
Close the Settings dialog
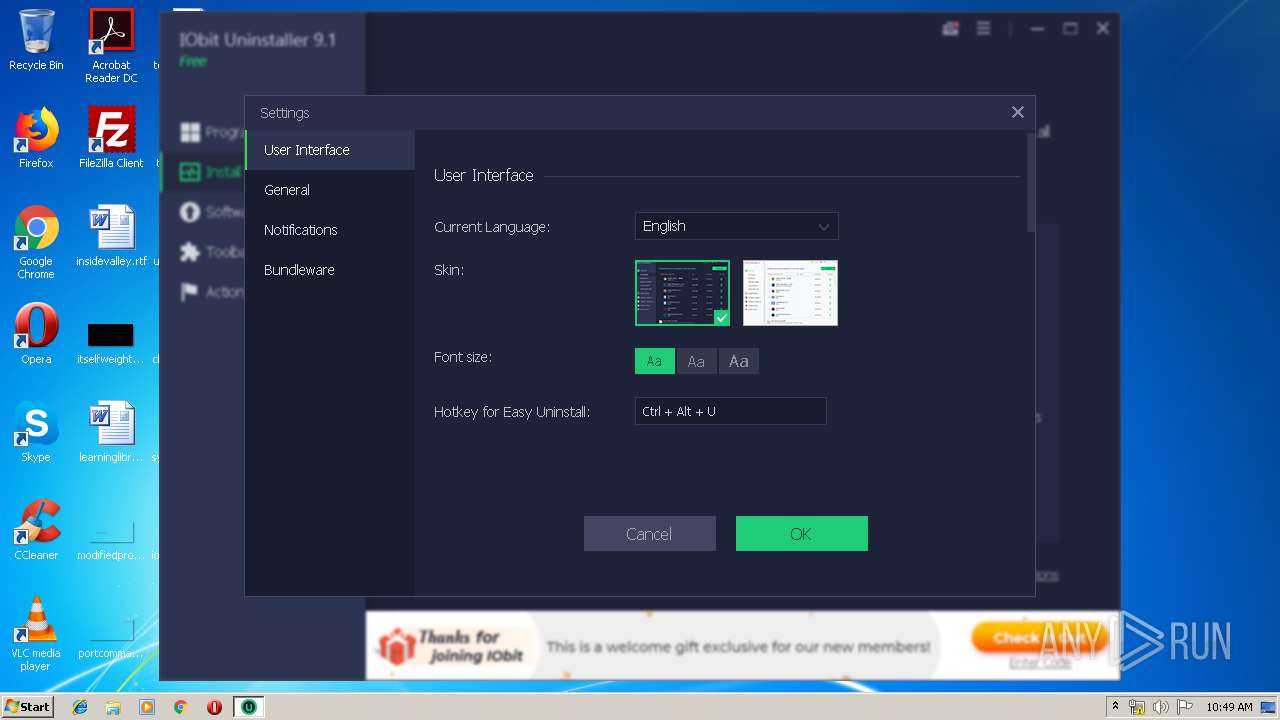(1017, 112)
